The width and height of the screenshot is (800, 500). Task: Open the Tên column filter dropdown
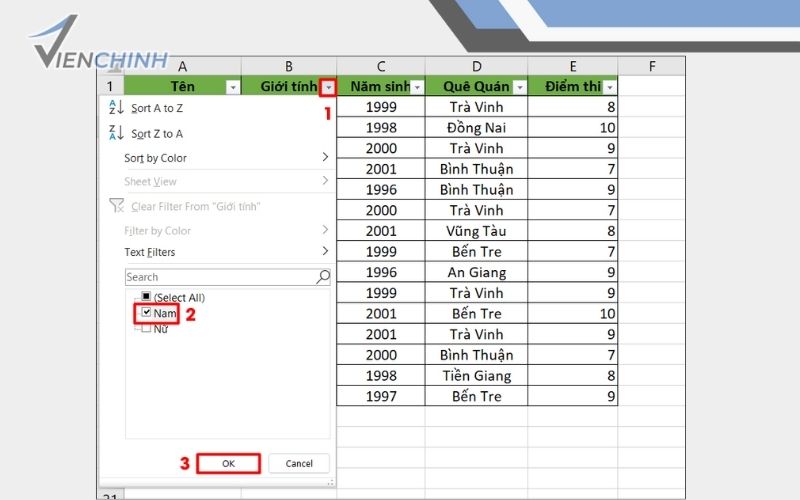[233, 88]
